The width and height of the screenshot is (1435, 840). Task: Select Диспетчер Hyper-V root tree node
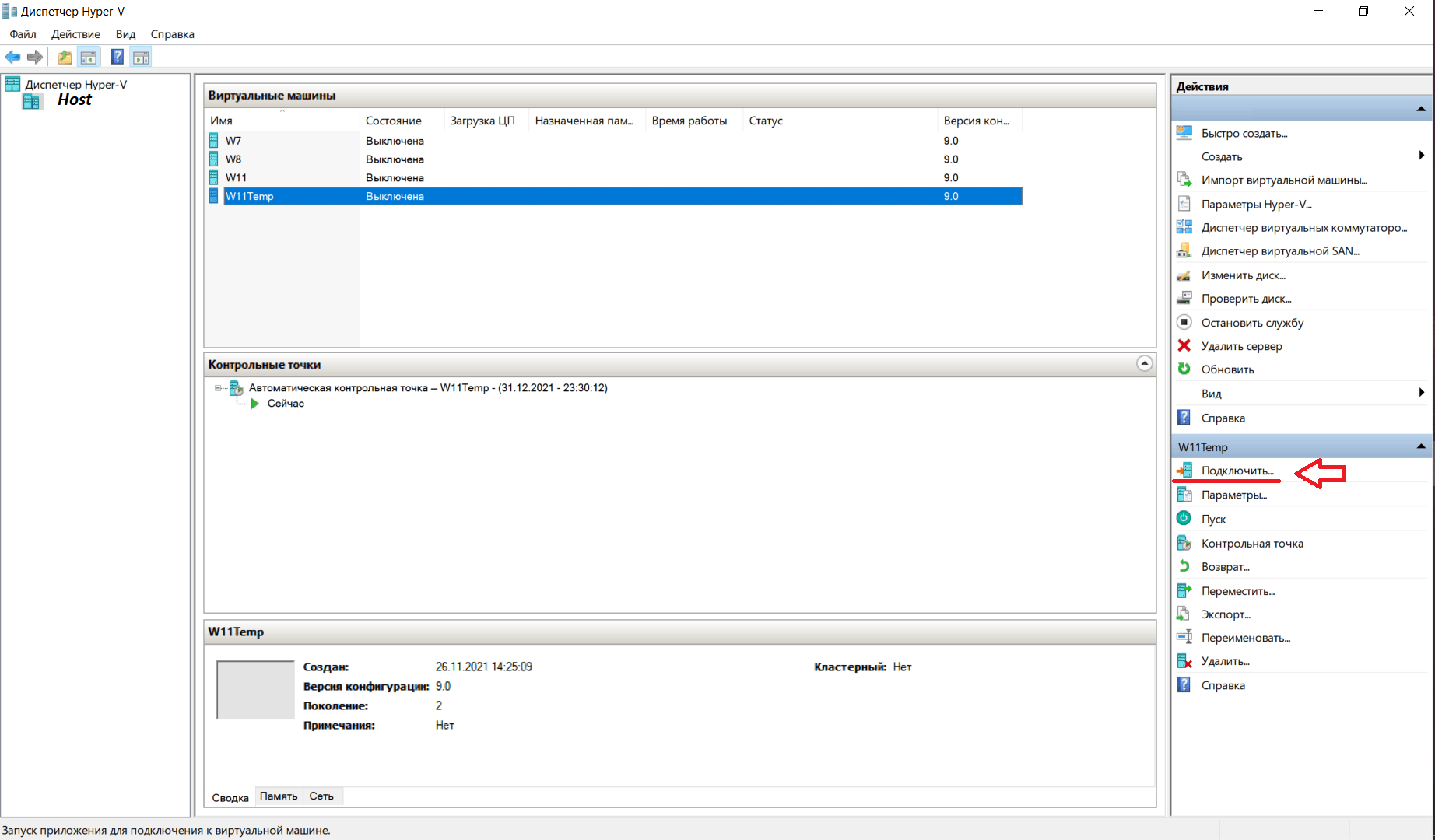point(75,85)
